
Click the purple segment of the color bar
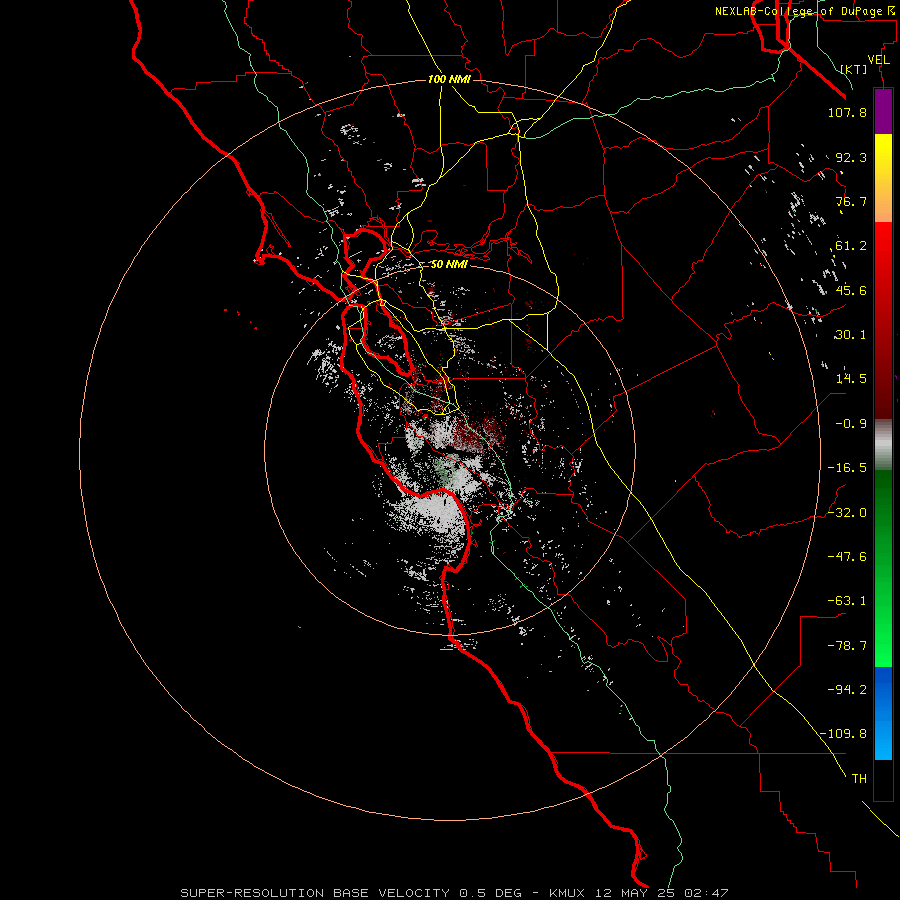click(883, 112)
